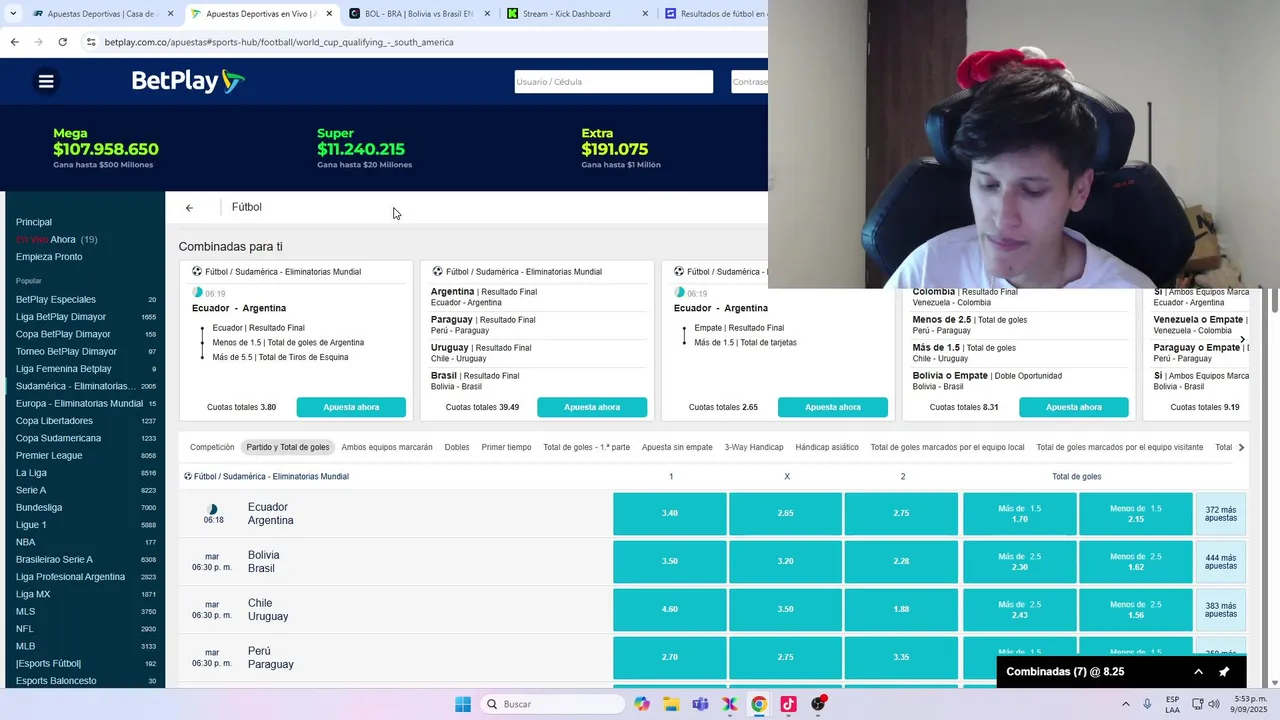Open the site information icon in the address bar

coord(91,42)
